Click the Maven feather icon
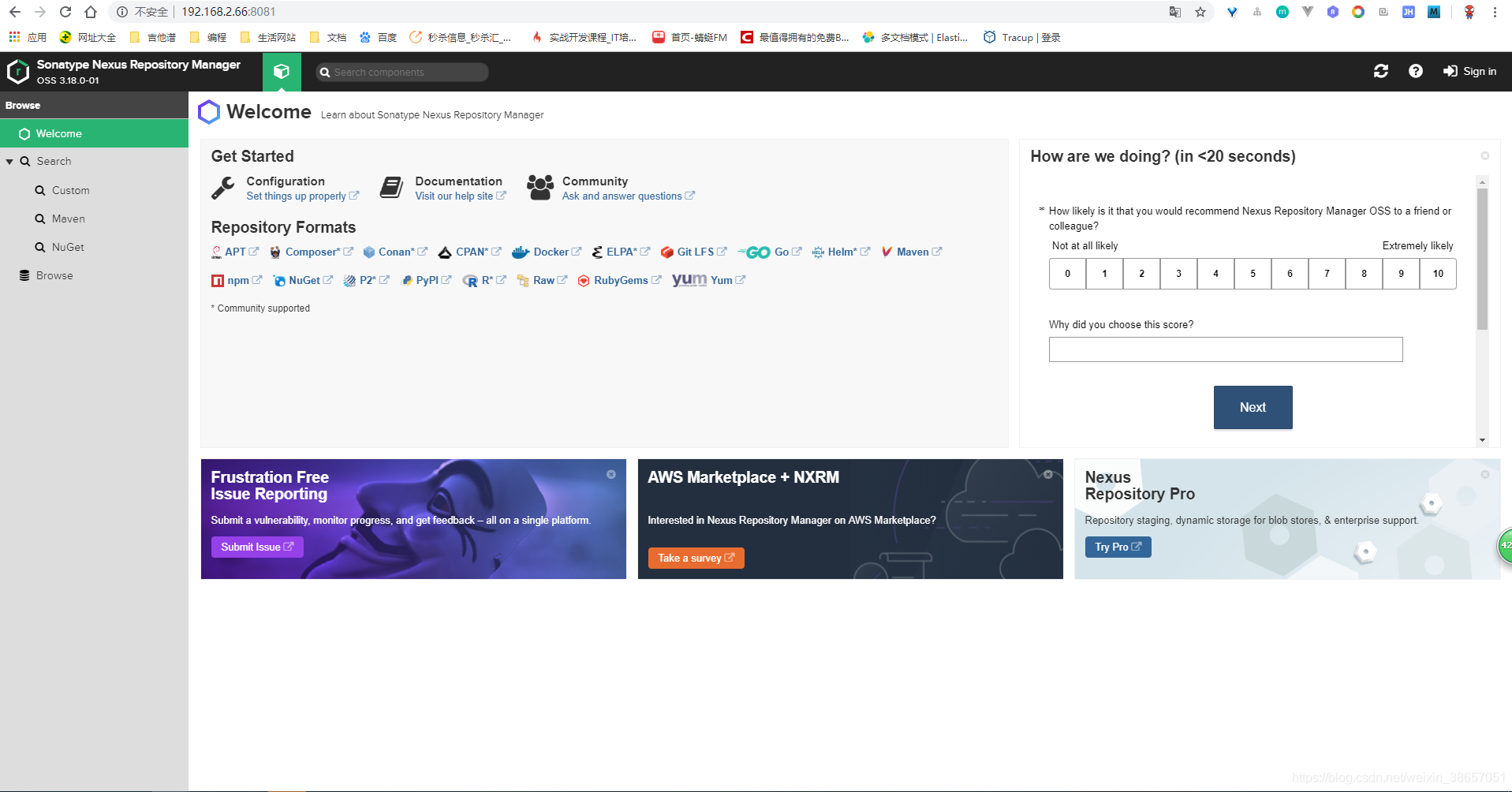This screenshot has width=1512, height=792. click(887, 252)
